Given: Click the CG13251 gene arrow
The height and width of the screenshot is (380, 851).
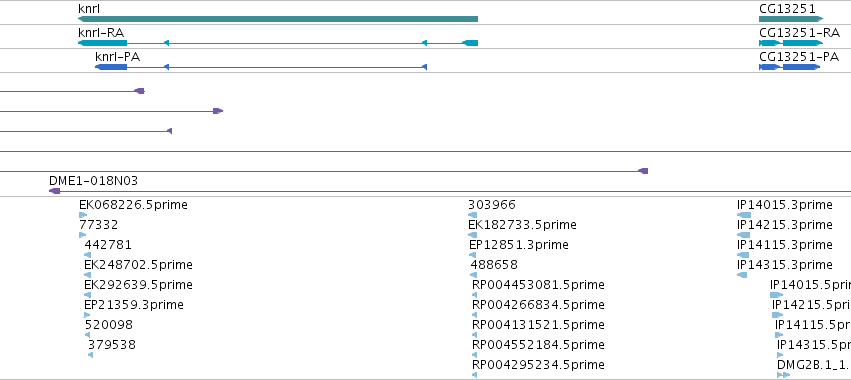Looking at the screenshot, I should click(791, 19).
